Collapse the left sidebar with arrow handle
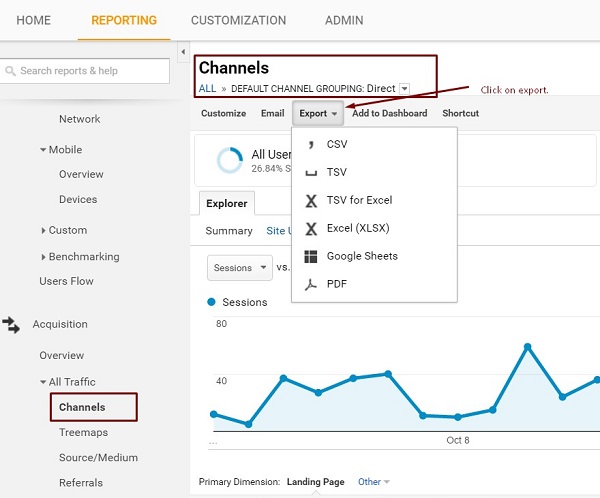 pos(182,52)
